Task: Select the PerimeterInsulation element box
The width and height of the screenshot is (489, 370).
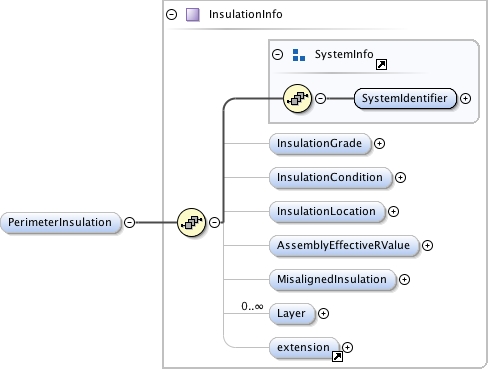Action: pyautogui.click(x=60, y=222)
